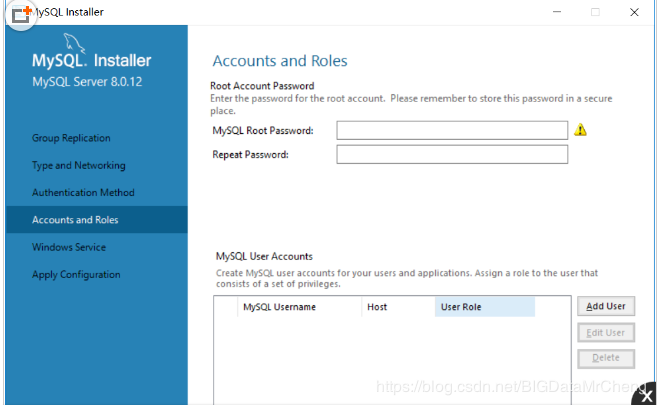Viewport: 657px width, 405px height.
Task: Click the Delete button for user accounts
Action: click(606, 358)
